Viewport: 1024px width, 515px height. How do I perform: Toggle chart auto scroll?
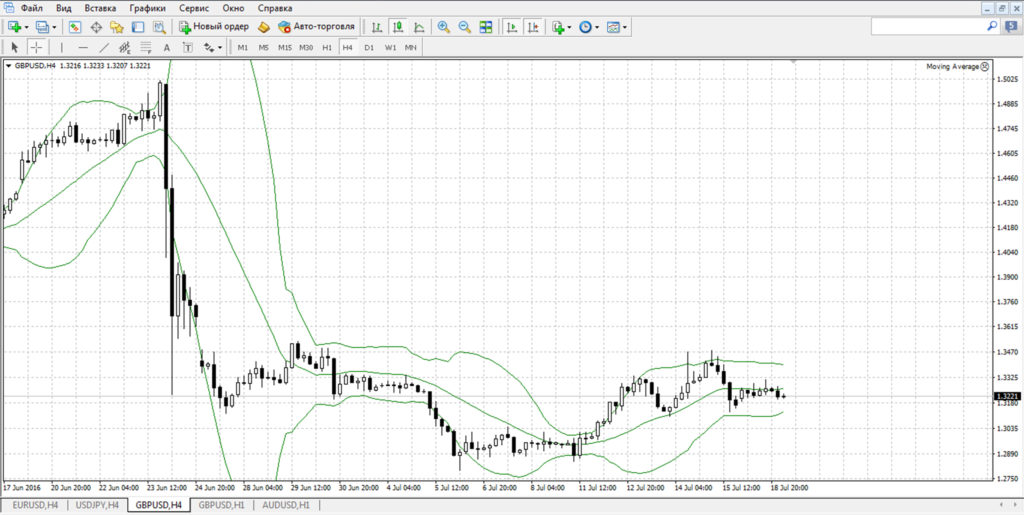pyautogui.click(x=513, y=27)
